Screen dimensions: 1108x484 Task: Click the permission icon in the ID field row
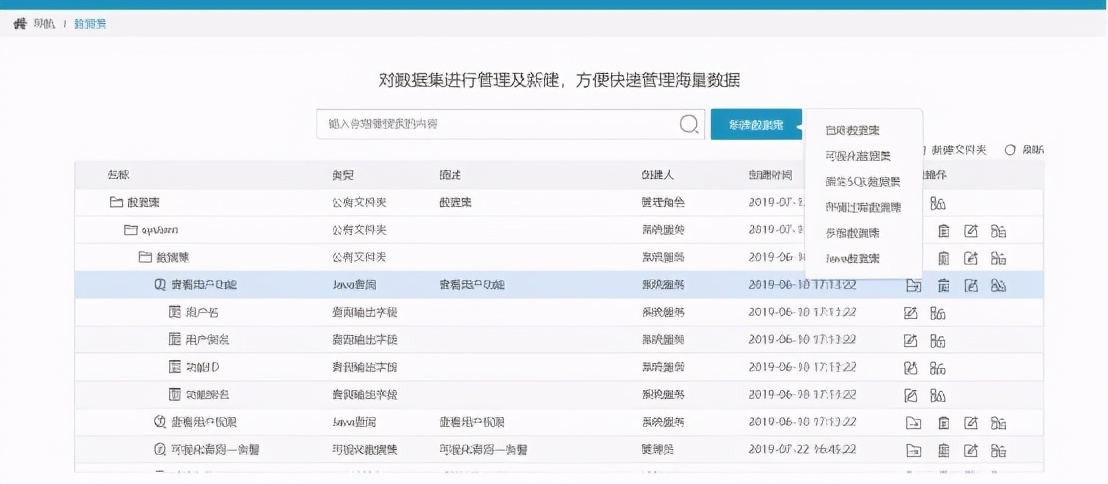tap(938, 368)
